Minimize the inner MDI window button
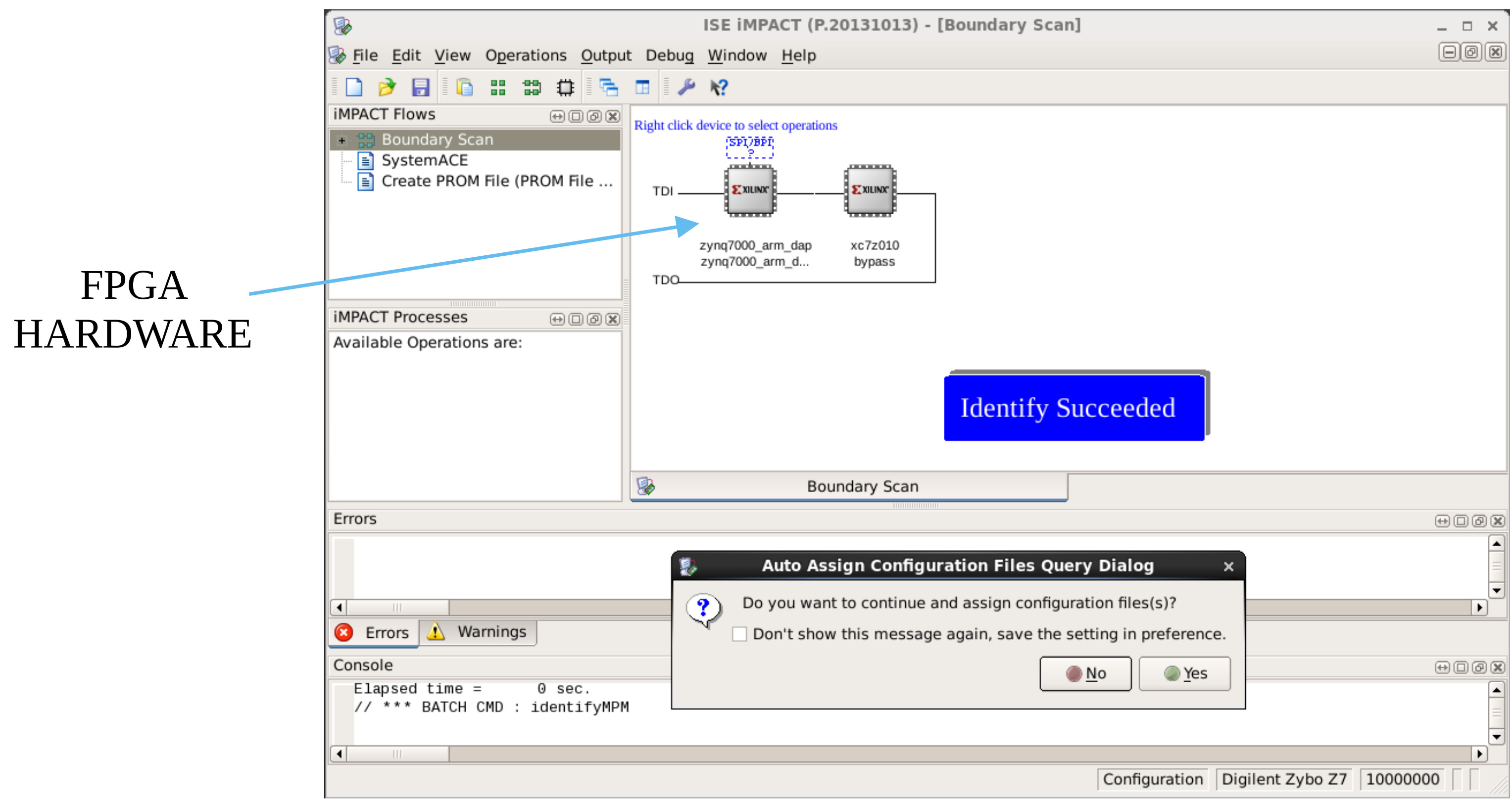 1449,52
